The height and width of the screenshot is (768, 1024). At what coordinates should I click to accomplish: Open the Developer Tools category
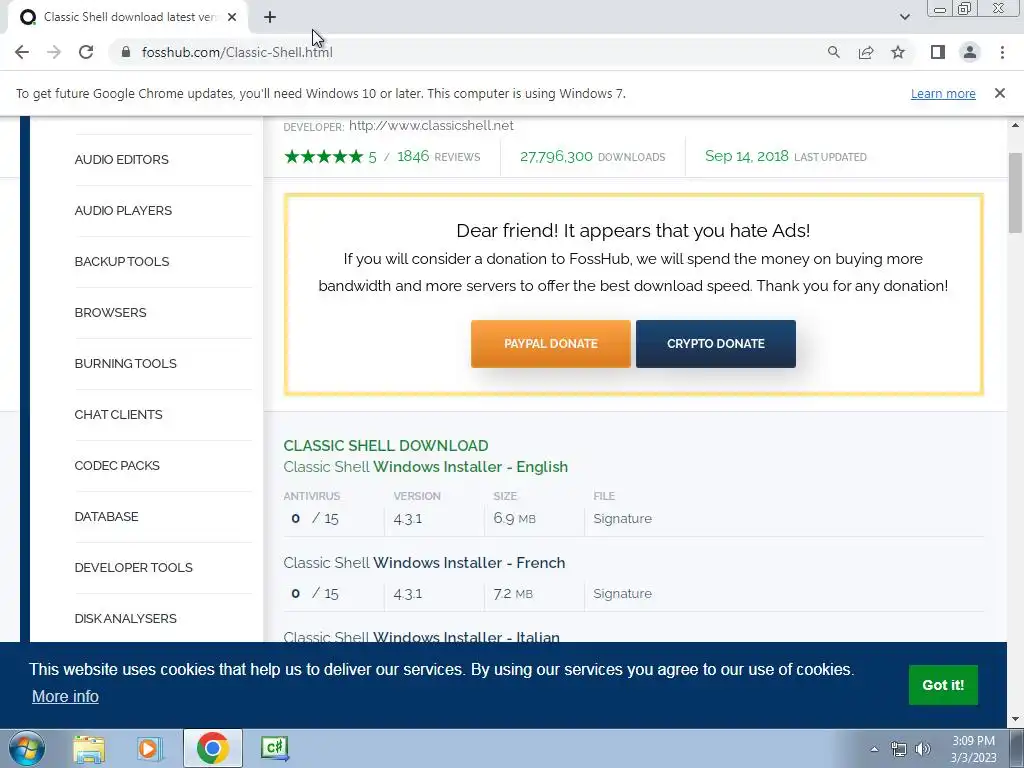point(133,567)
